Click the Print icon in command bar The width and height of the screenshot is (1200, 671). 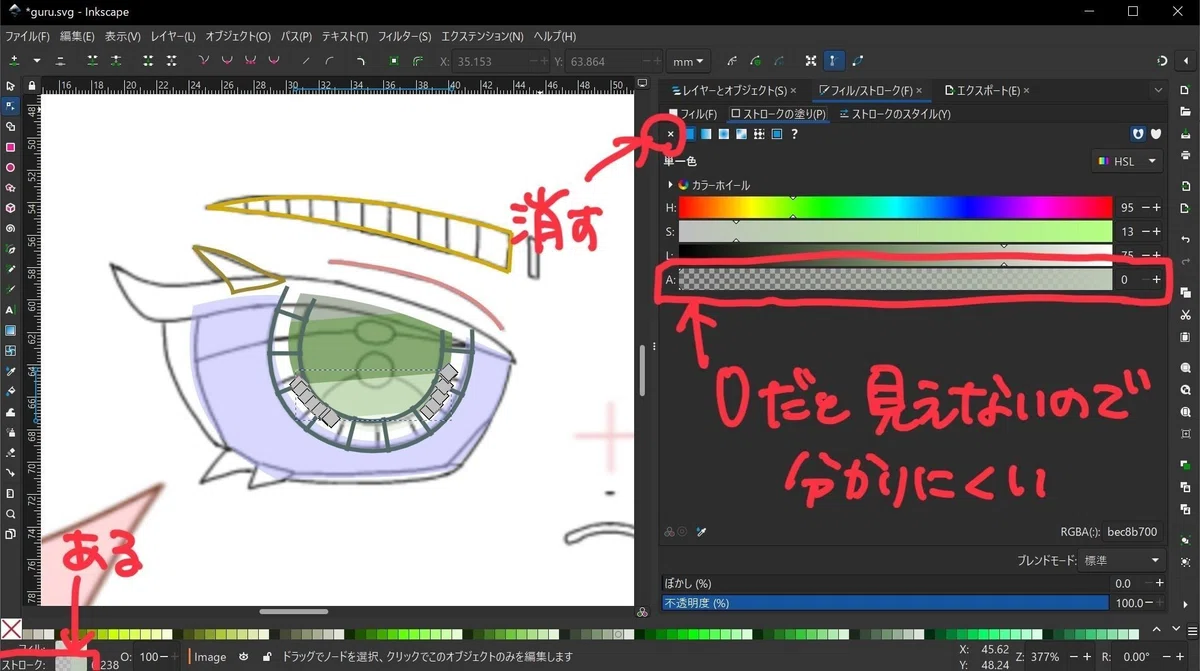pyautogui.click(x=1185, y=155)
